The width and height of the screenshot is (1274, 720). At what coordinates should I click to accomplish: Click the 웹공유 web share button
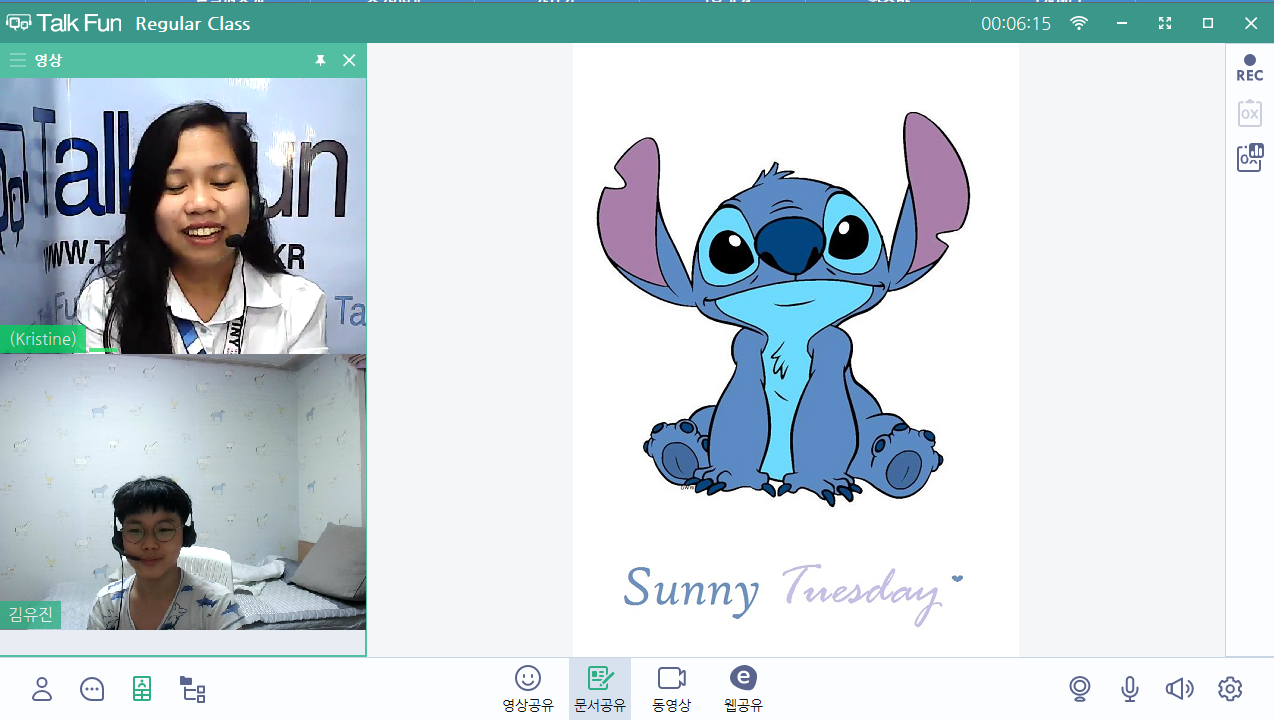coord(743,688)
